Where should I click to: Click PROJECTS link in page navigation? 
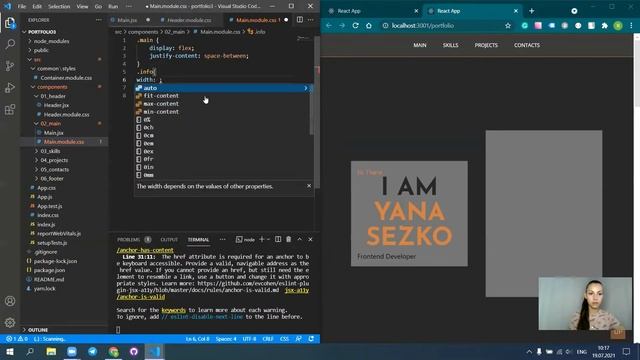tap(486, 45)
